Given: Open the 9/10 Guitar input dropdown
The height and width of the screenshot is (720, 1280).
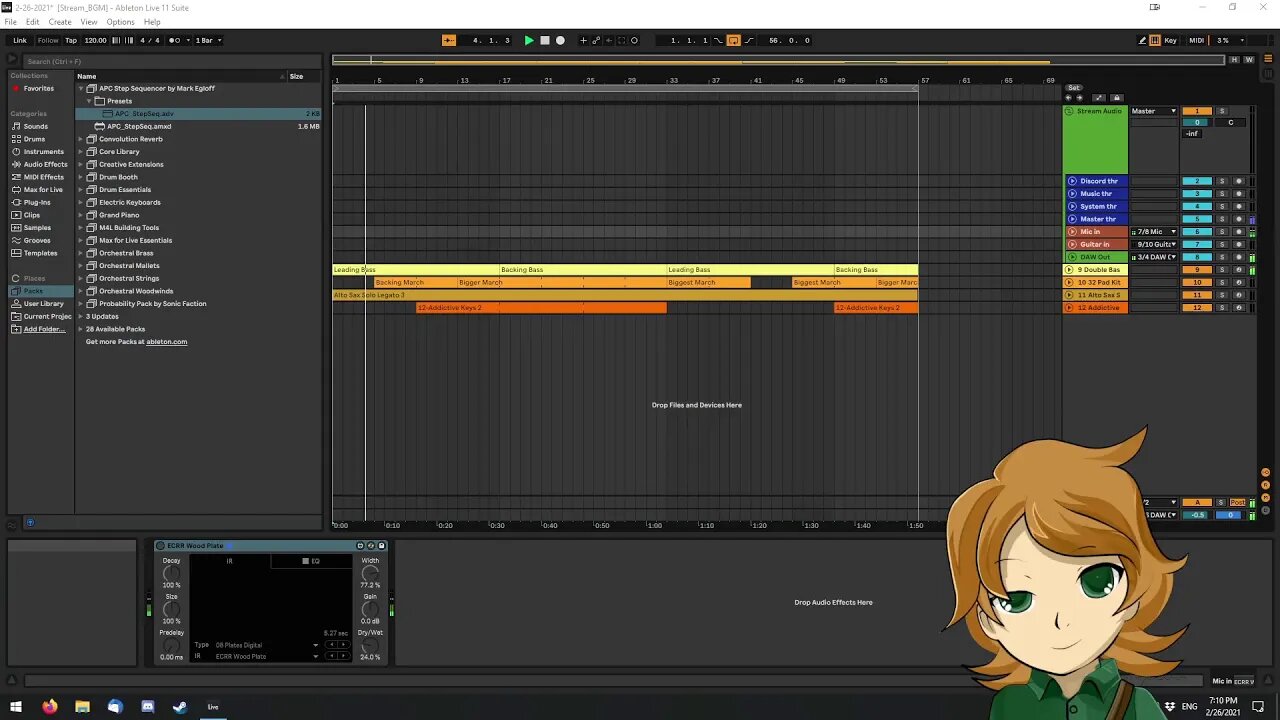Looking at the screenshot, I should 1154,244.
